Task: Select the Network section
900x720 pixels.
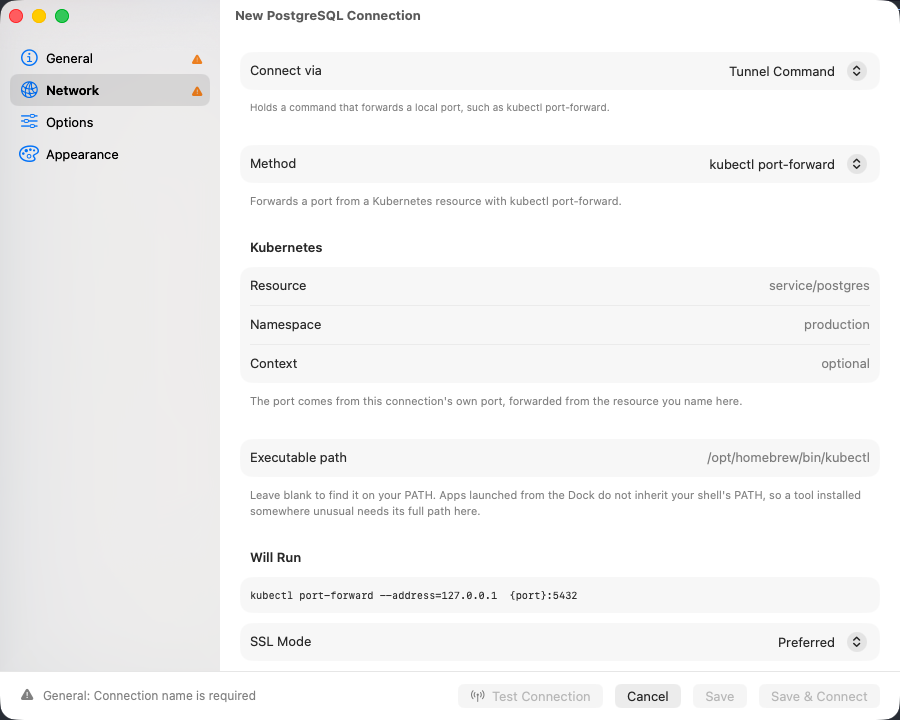Action: [x=110, y=90]
